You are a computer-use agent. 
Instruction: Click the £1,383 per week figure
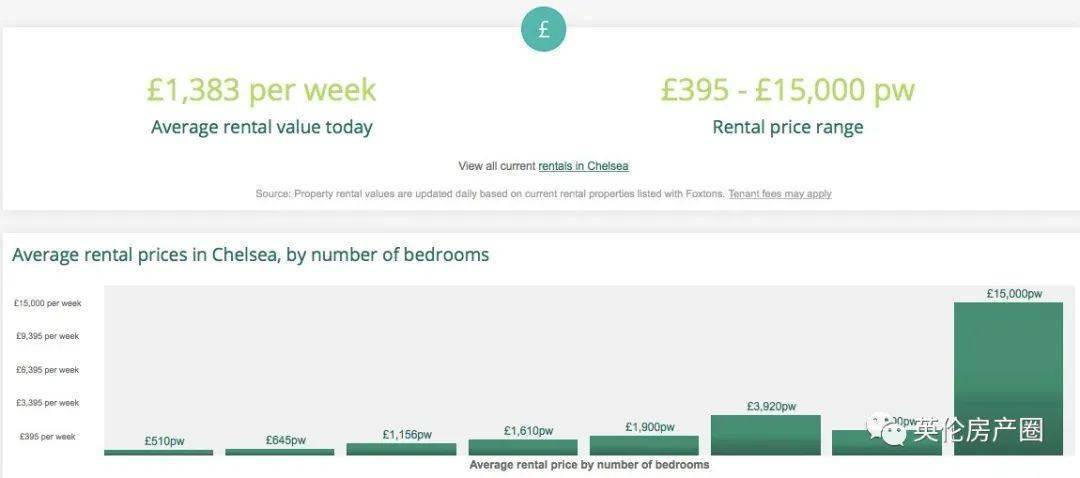[x=262, y=90]
